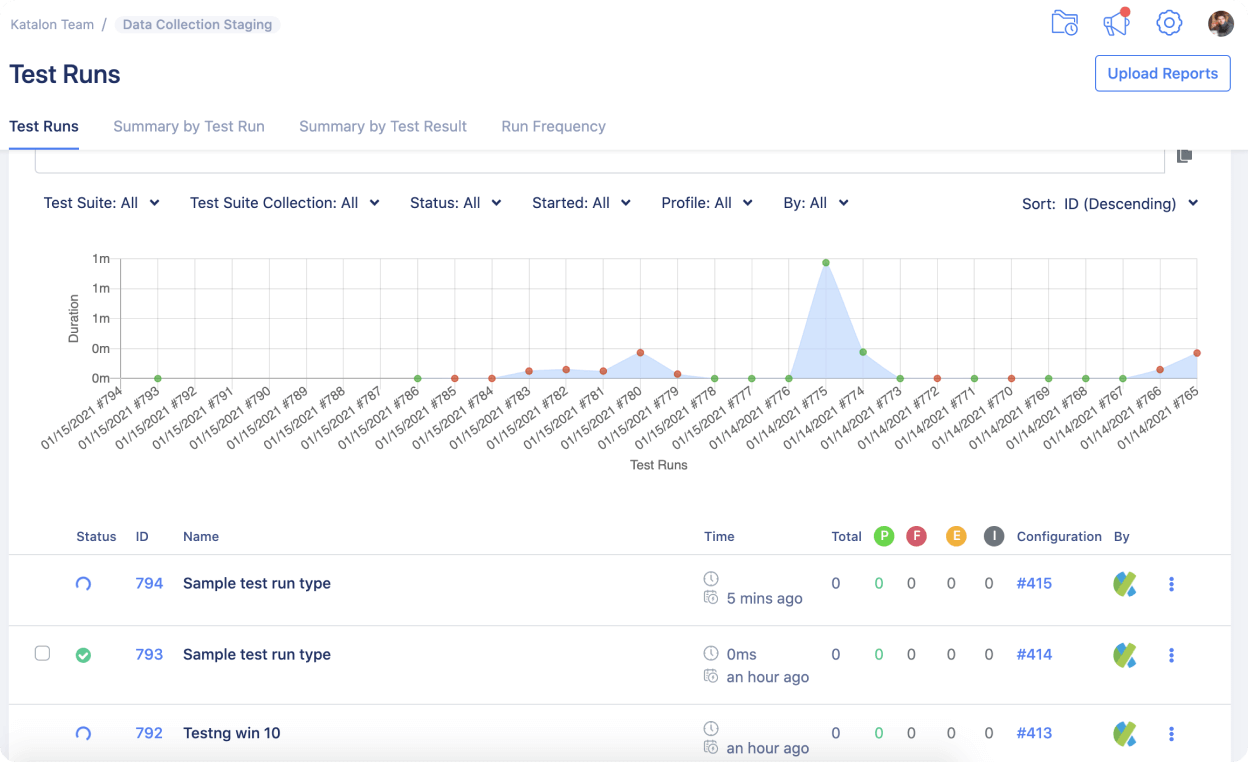Expand the Test Suite Collection: All filter
Screen dimensions: 1248x762
(285, 203)
